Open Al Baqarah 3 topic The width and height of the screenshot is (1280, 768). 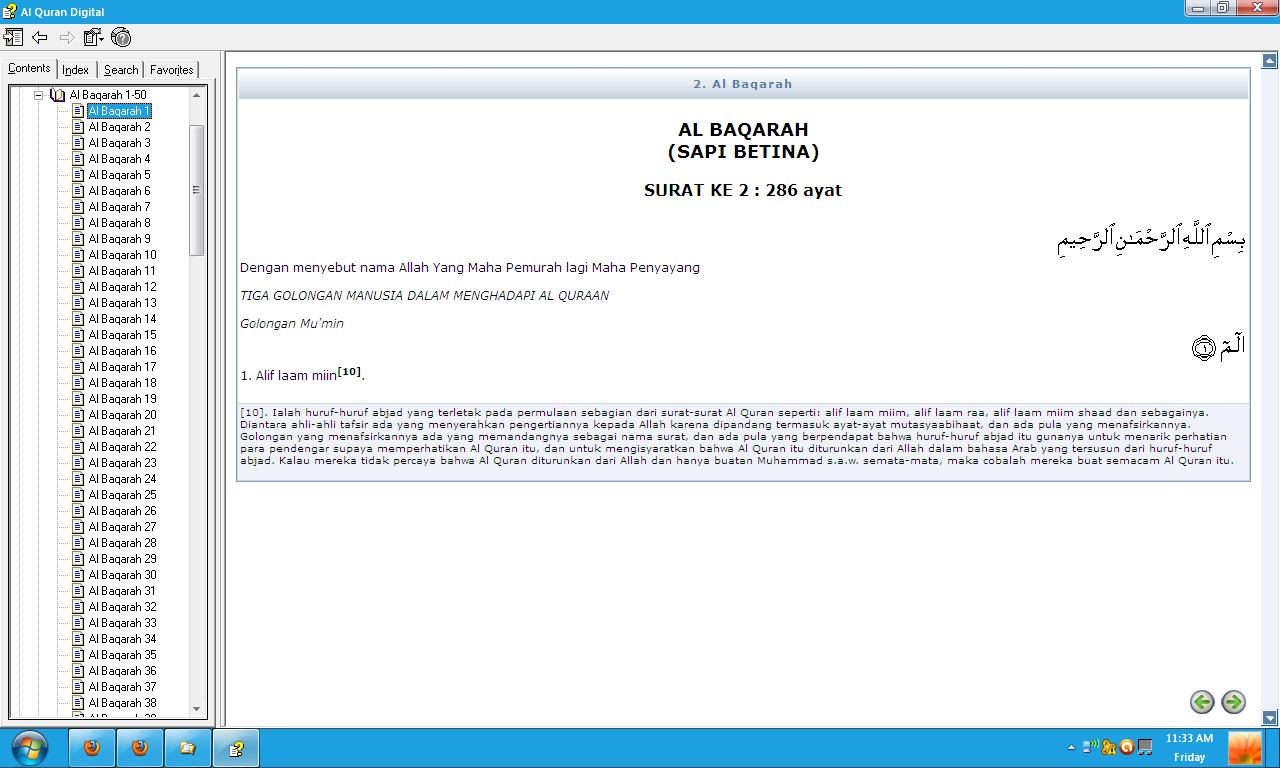pos(119,143)
